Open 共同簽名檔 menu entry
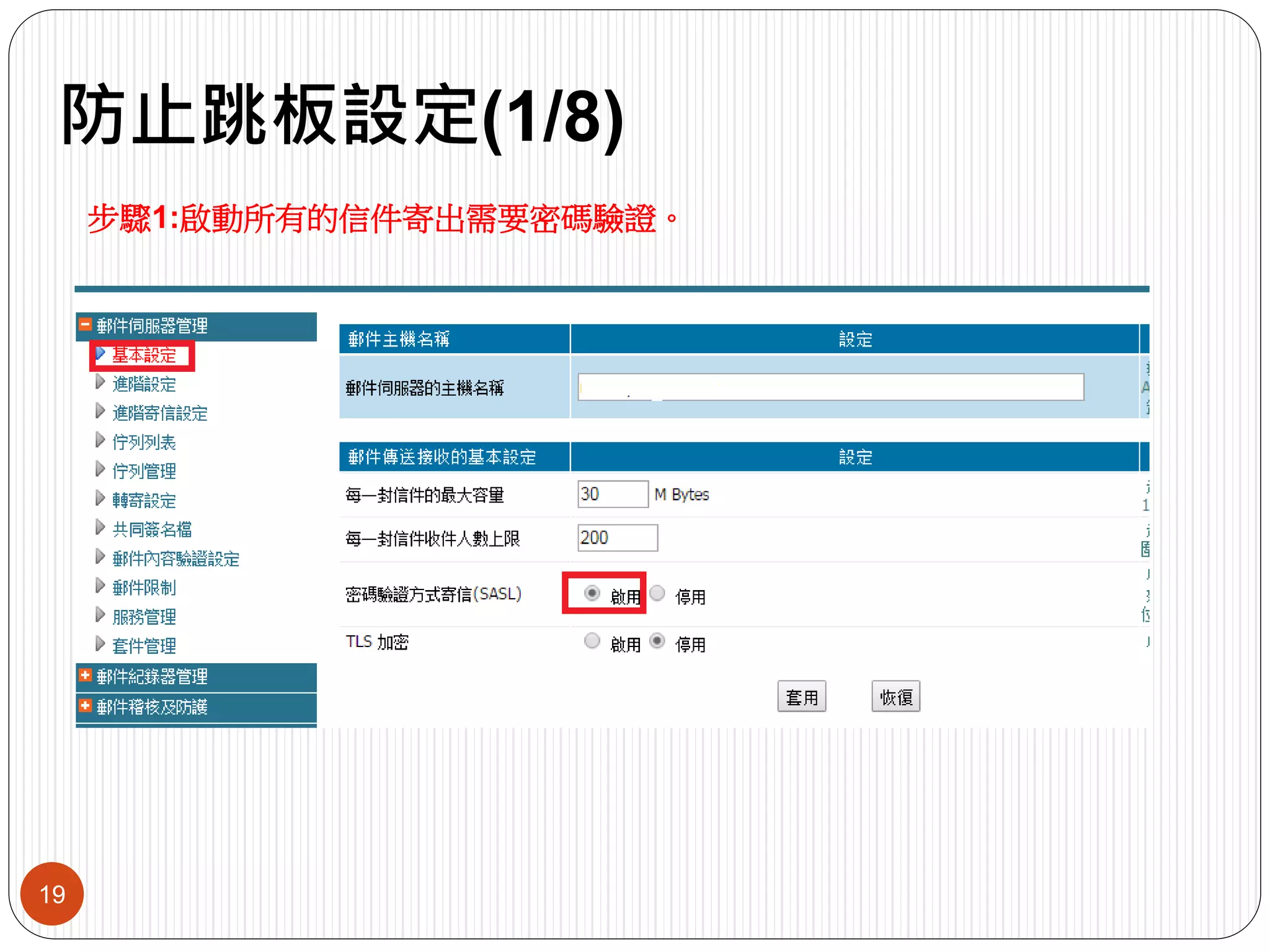 (x=152, y=529)
